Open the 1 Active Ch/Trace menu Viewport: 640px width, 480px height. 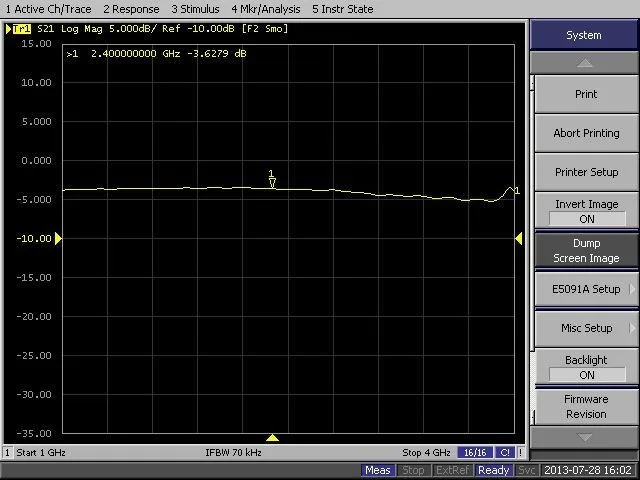point(48,9)
